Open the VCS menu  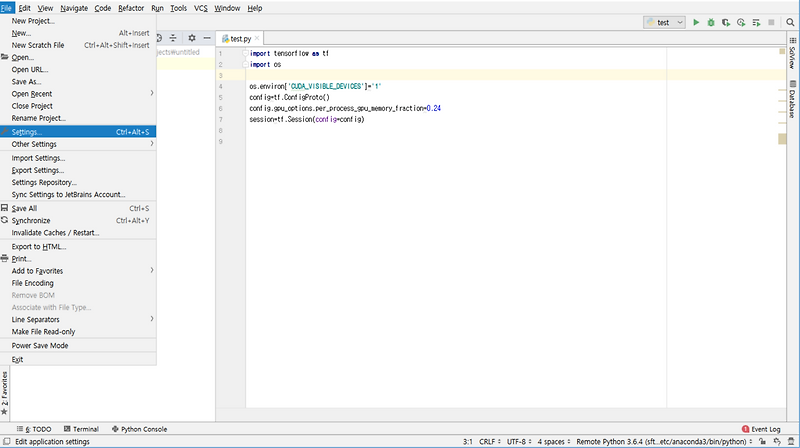[x=201, y=8]
